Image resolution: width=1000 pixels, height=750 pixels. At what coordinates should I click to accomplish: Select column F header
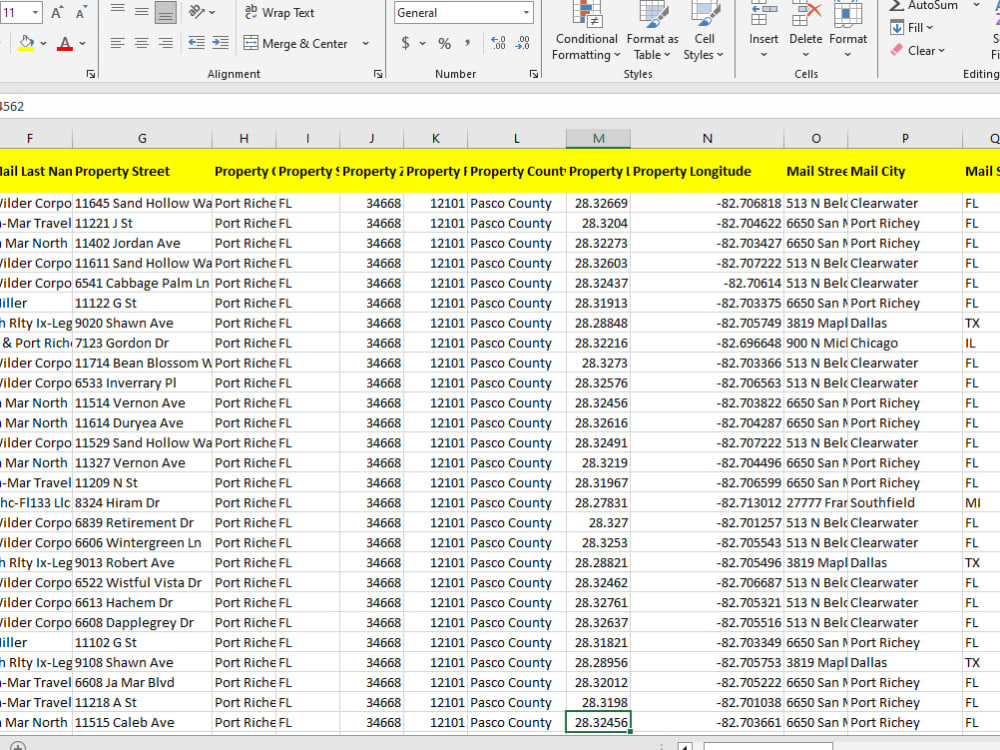(x=30, y=138)
